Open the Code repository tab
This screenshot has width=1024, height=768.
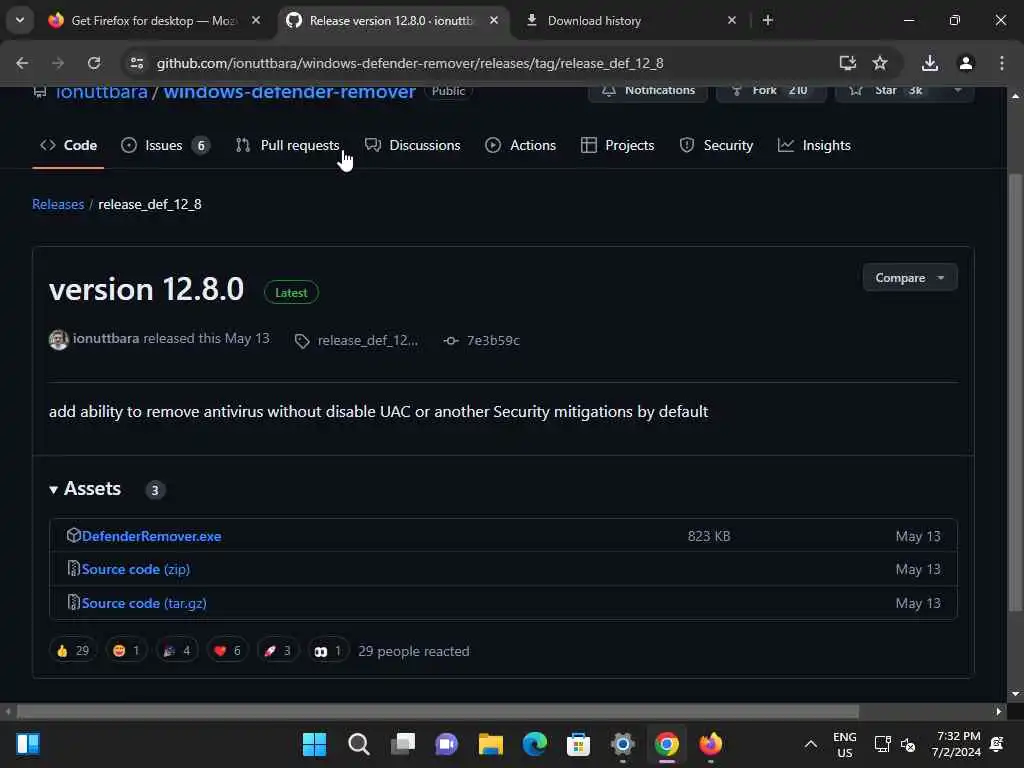69,146
